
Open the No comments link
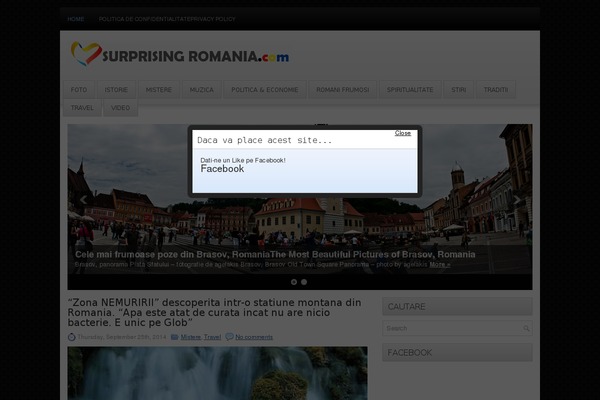pos(254,337)
